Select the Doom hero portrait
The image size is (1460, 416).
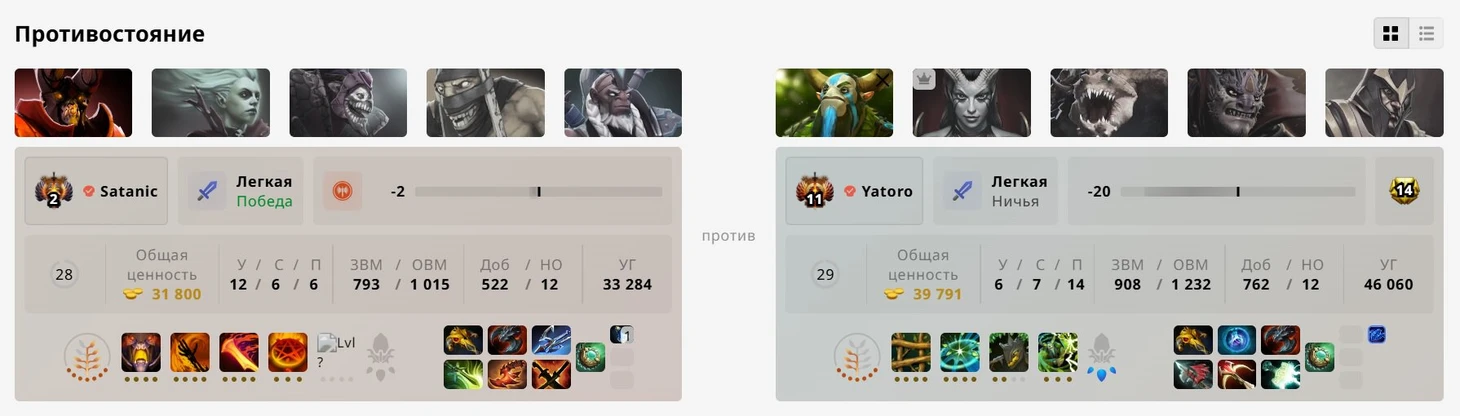click(73, 102)
